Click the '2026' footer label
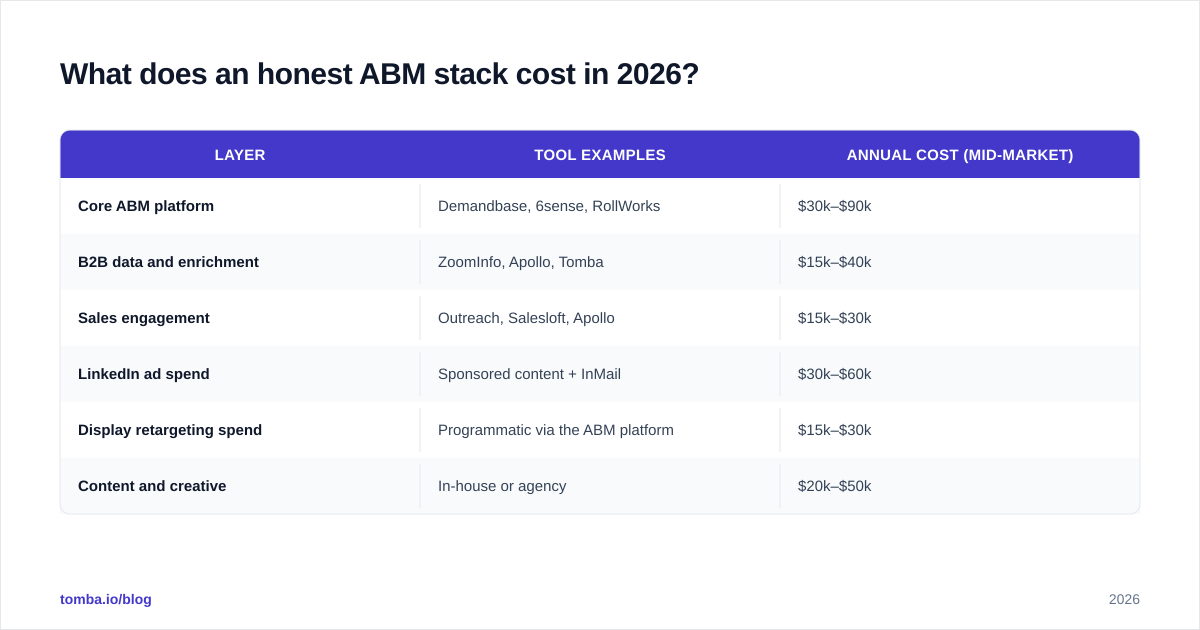Viewport: 1200px width, 630px height. [x=1124, y=599]
